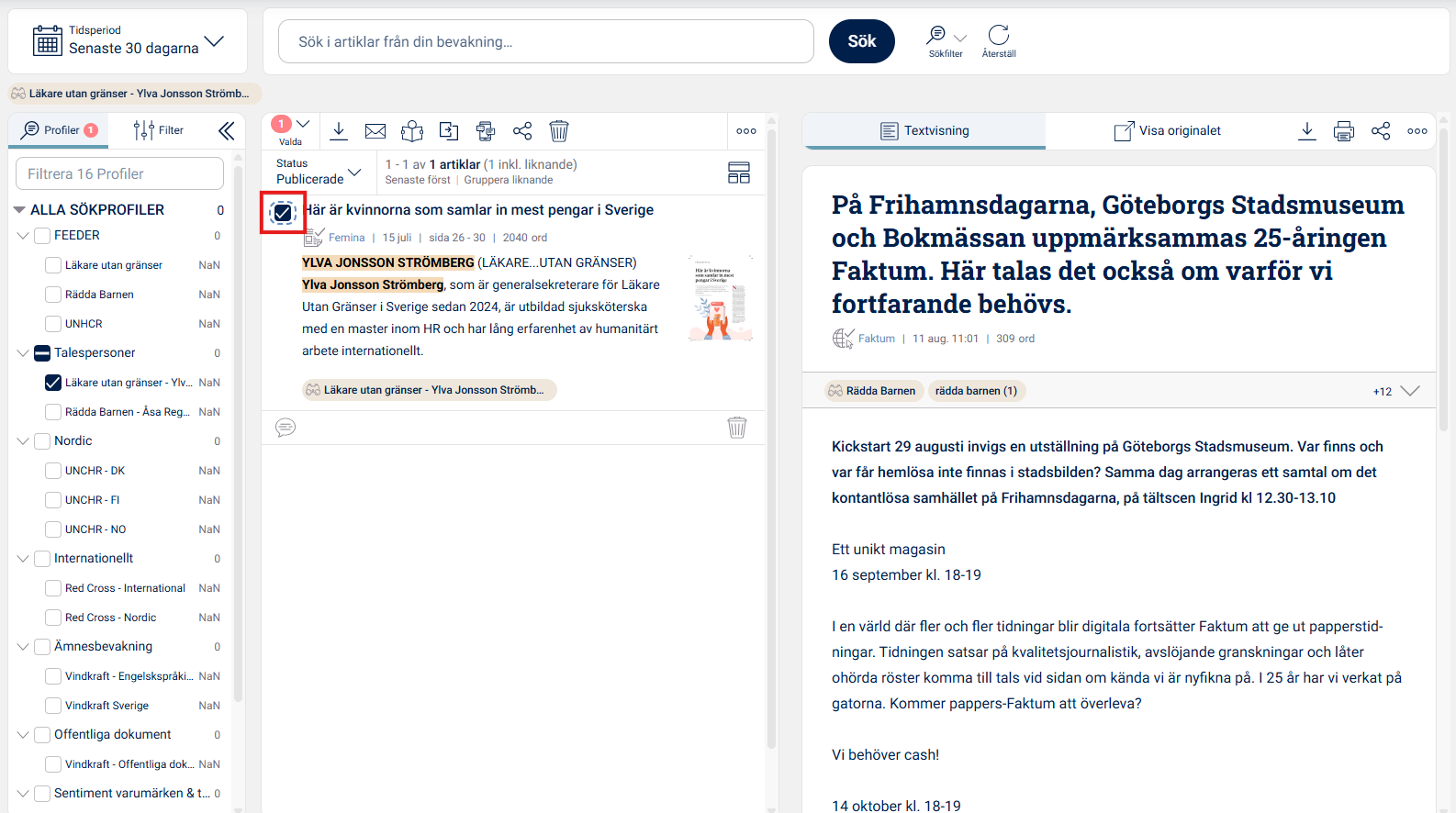This screenshot has height=813, width=1456.
Task: Uncheck Läkare utan gränser - Ylv... checkbox
Action: (53, 383)
